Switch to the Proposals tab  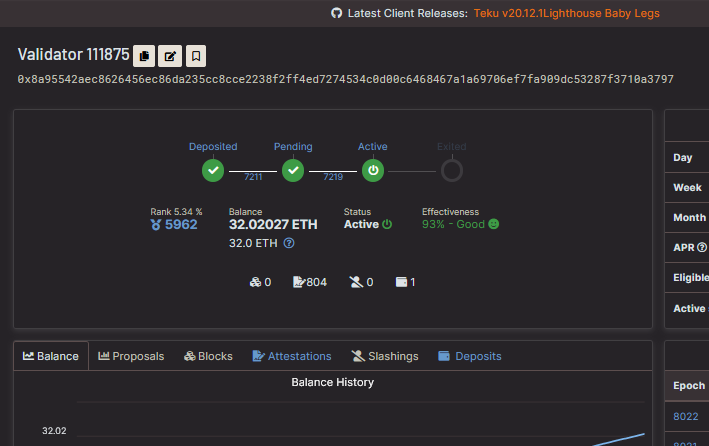click(x=131, y=356)
